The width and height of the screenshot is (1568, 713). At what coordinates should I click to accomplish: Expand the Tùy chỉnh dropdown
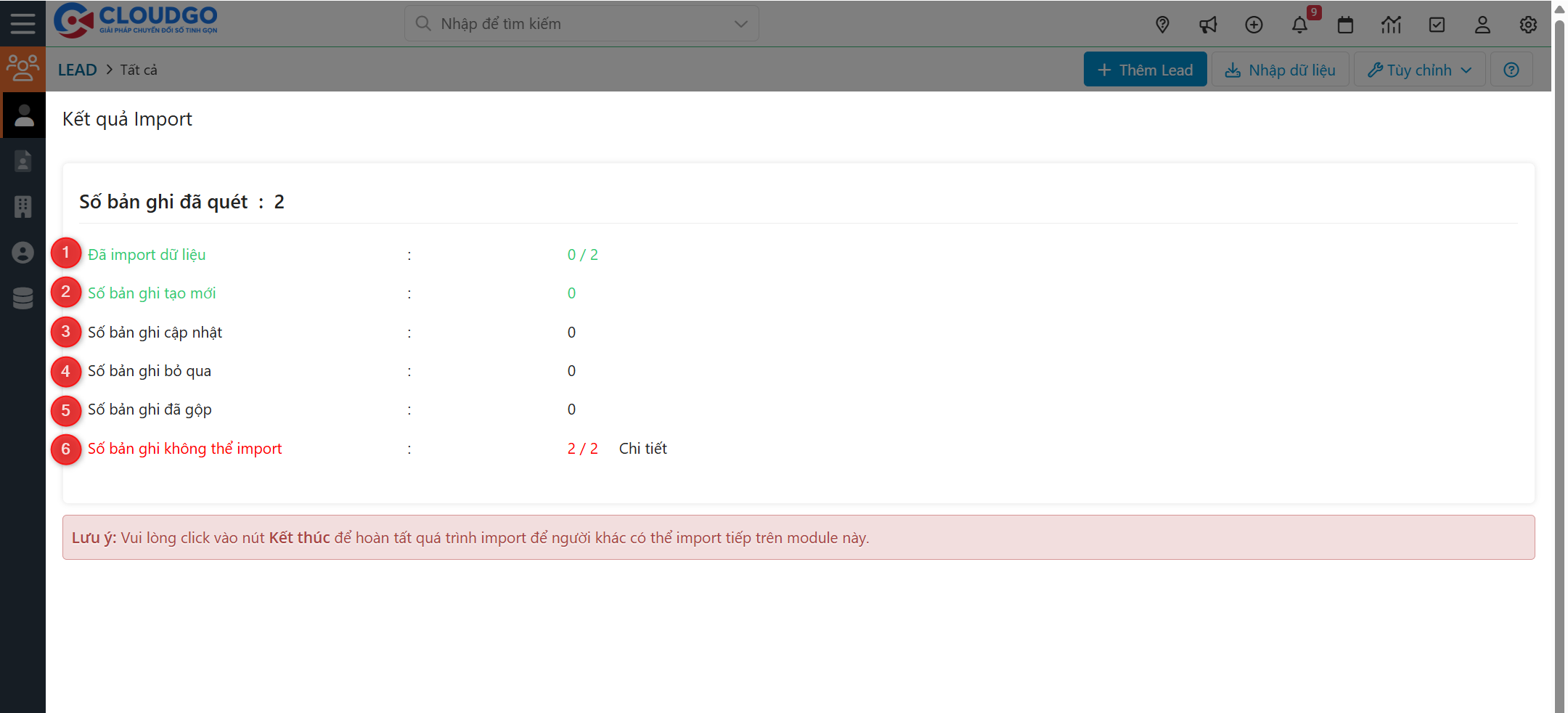tap(1419, 69)
